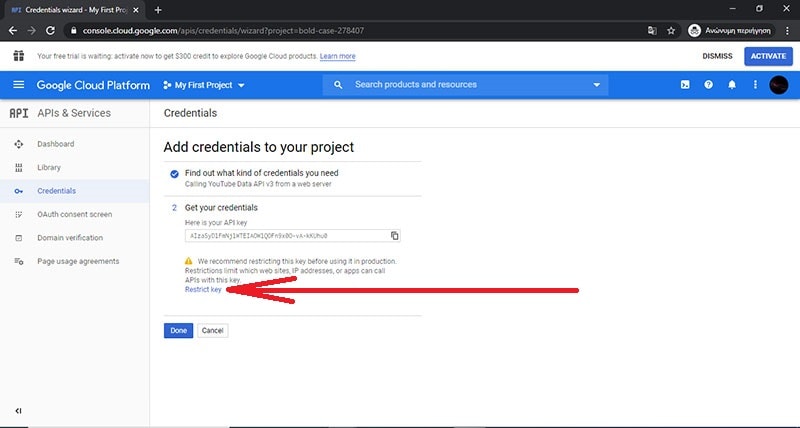Open the three-dot settings menu

(x=755, y=85)
